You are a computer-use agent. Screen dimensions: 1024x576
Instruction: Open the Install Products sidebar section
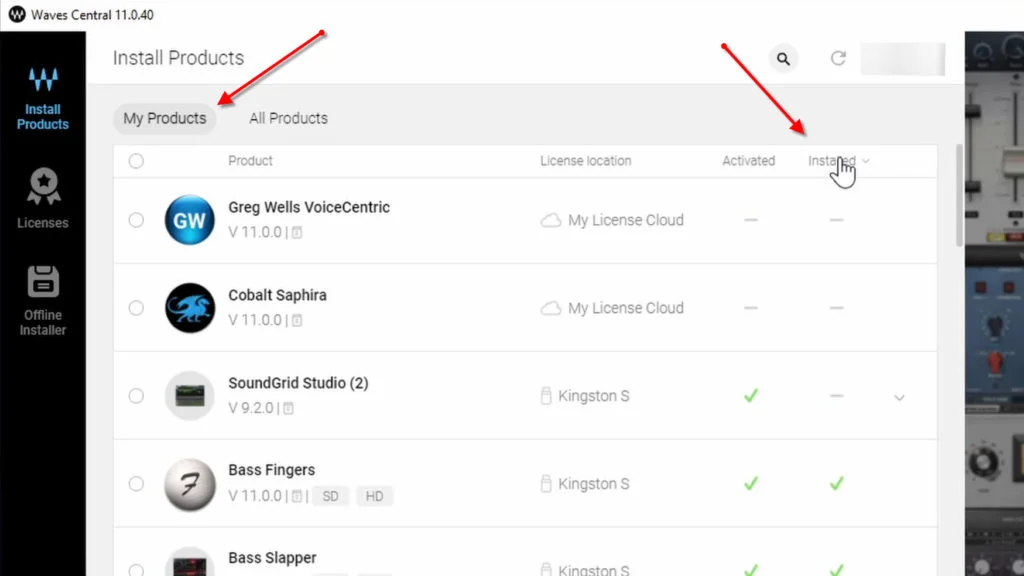pyautogui.click(x=42, y=99)
